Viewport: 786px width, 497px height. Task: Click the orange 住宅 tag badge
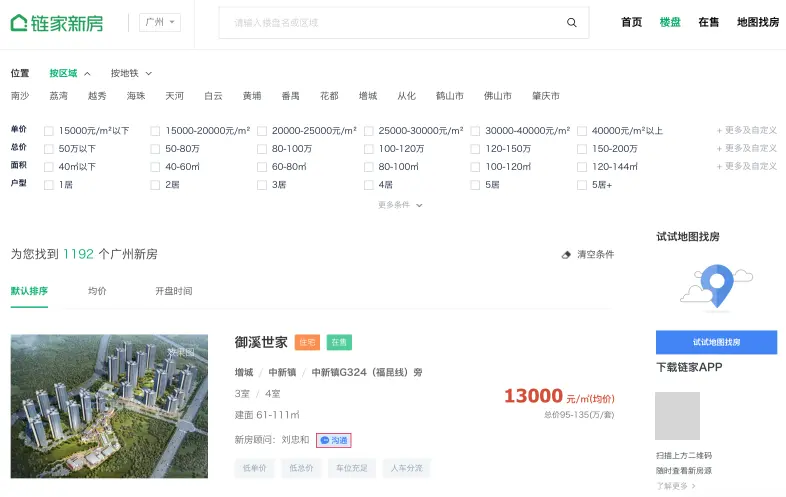click(307, 342)
